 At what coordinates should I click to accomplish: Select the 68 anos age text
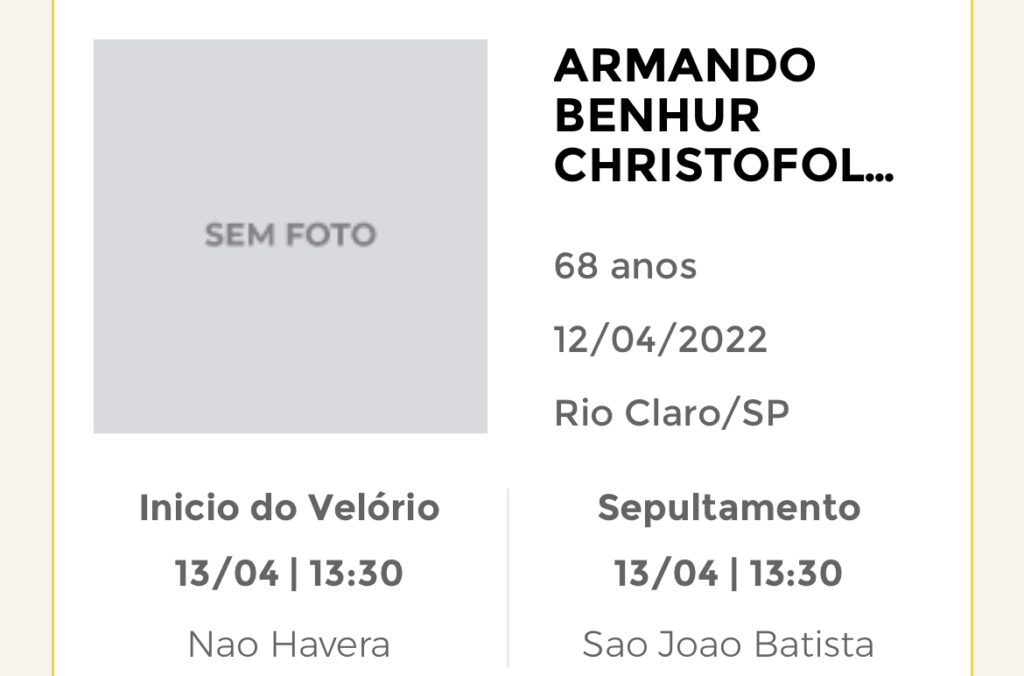[x=625, y=266]
